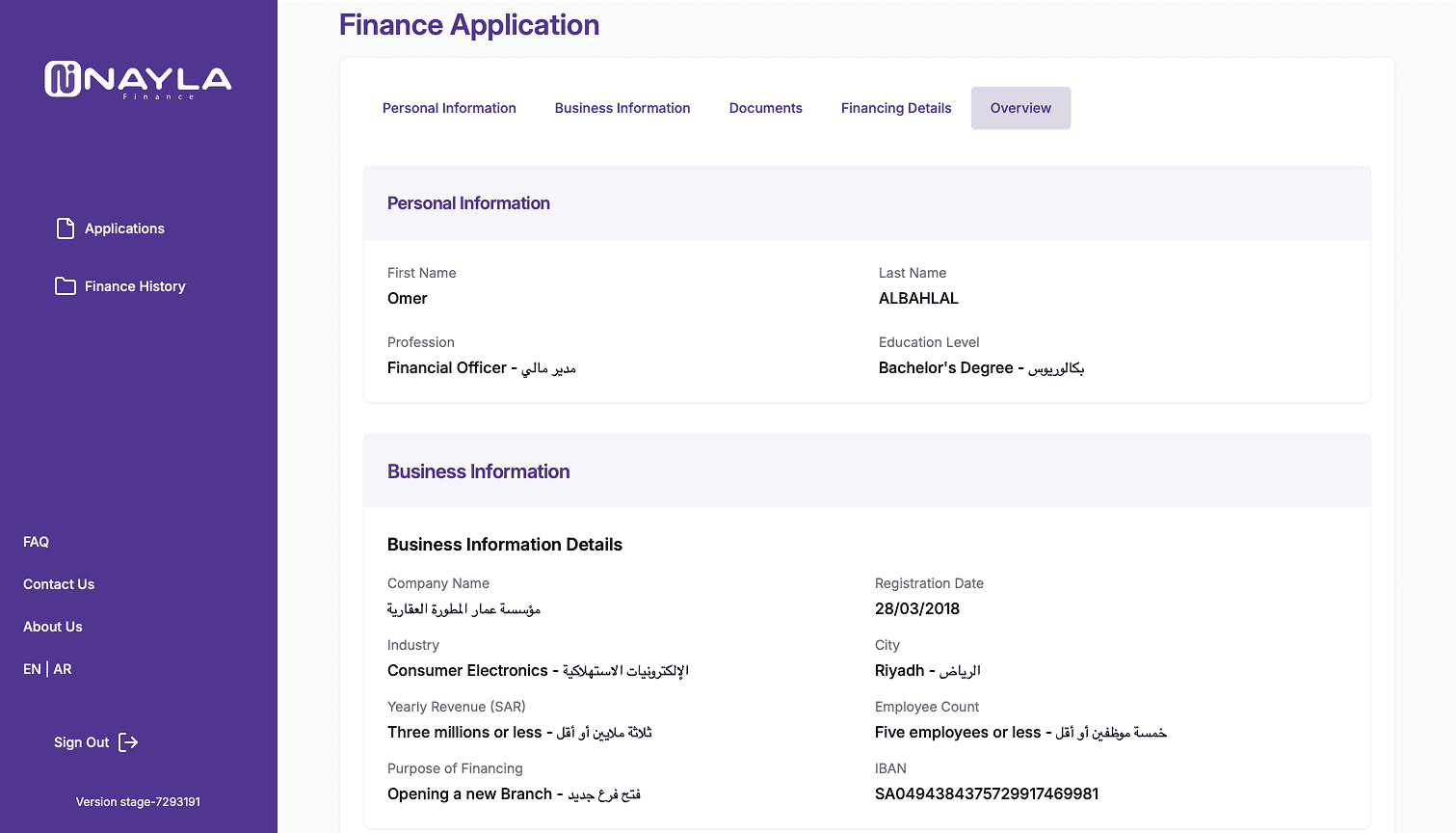Open the Finance History folder icon

point(65,285)
